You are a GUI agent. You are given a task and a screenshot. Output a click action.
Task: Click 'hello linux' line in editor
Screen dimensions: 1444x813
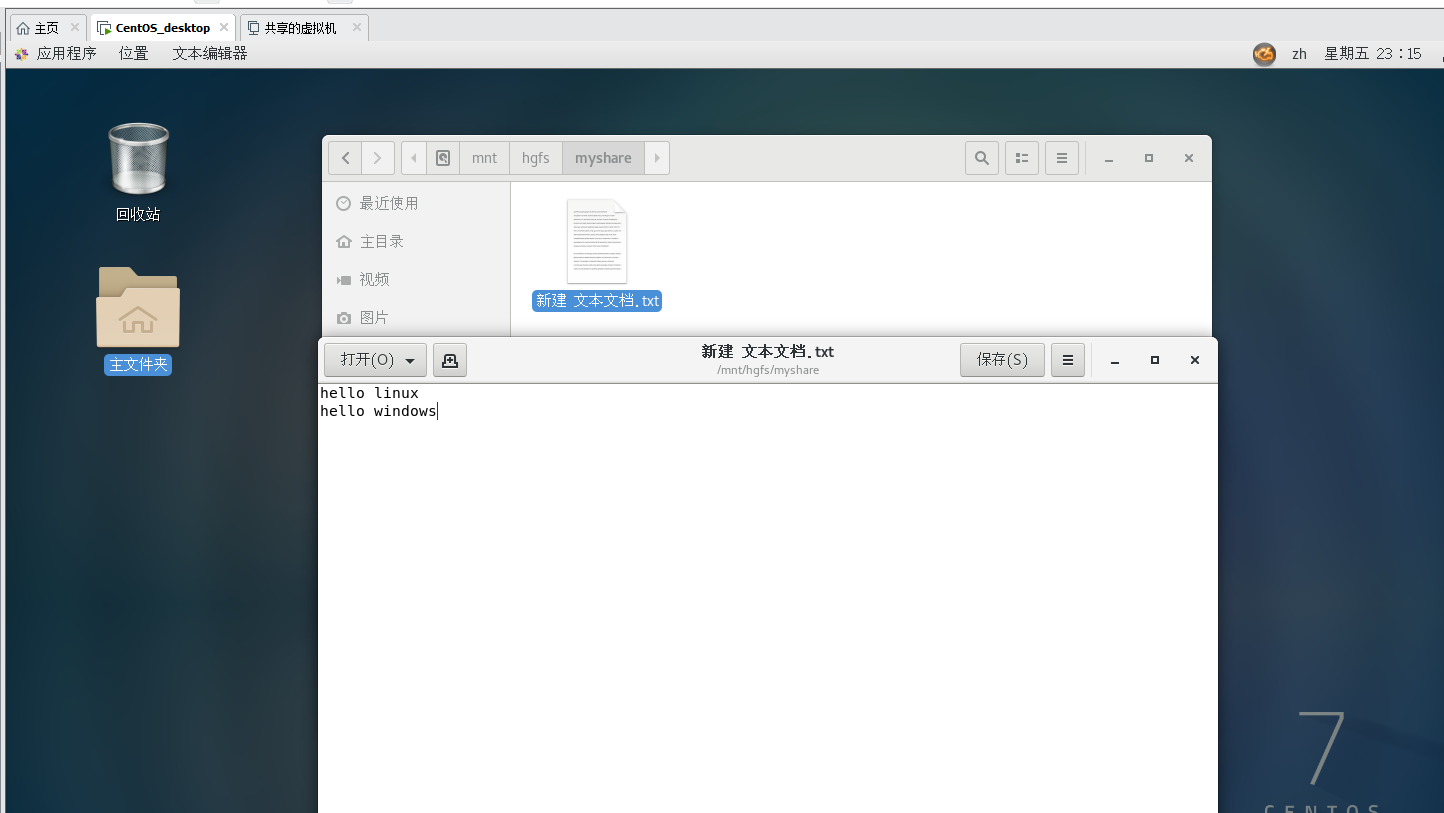coord(369,393)
